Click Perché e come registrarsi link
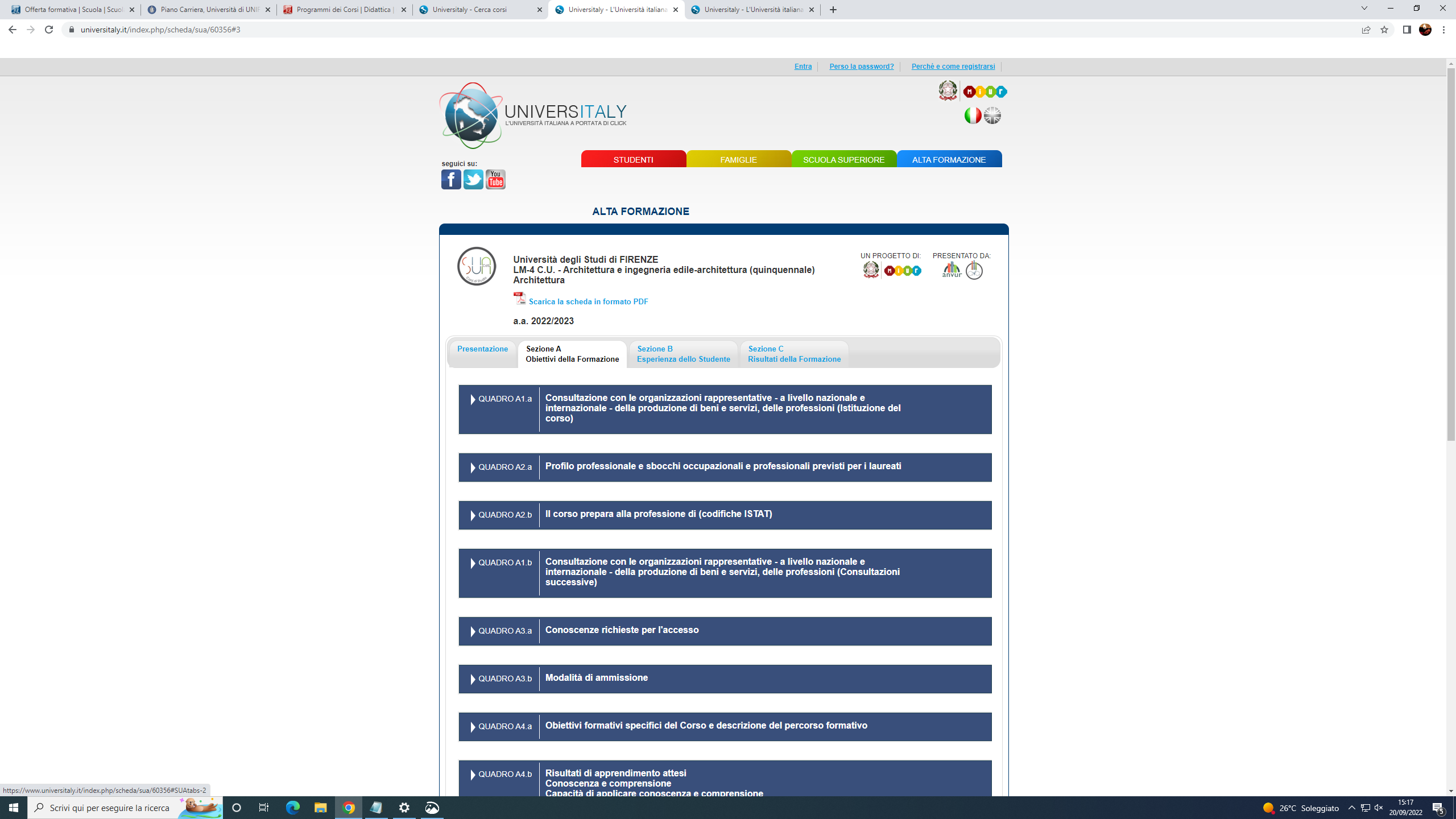1456x819 pixels. (x=953, y=67)
